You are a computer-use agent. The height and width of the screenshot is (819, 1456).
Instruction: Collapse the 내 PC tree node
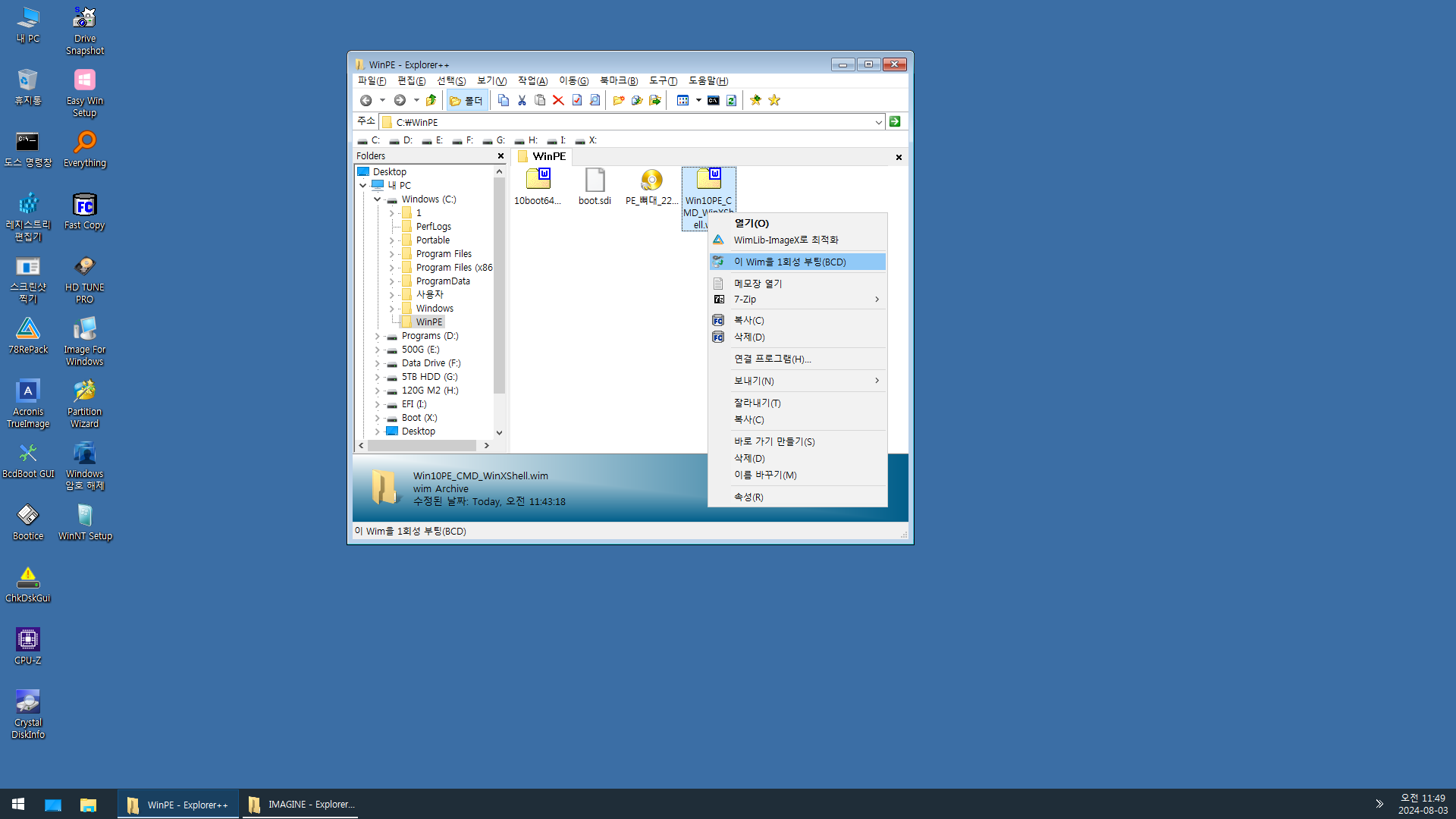click(363, 186)
